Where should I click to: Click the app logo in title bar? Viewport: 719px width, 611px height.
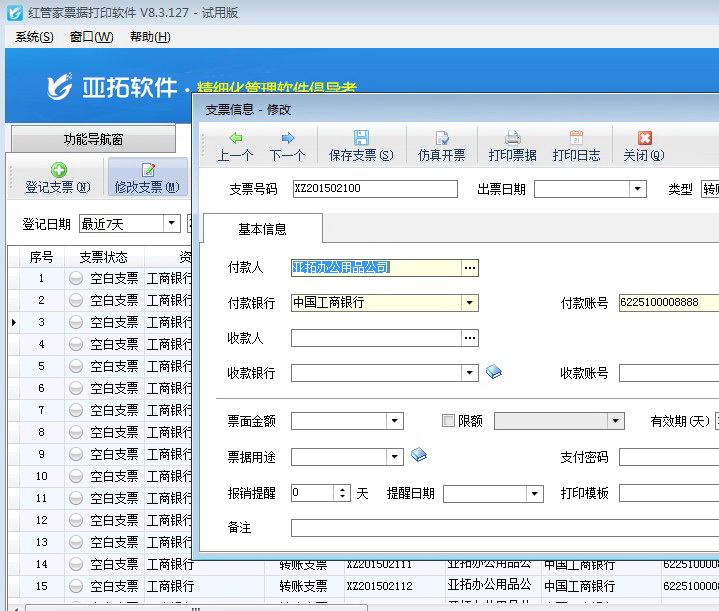click(15, 12)
